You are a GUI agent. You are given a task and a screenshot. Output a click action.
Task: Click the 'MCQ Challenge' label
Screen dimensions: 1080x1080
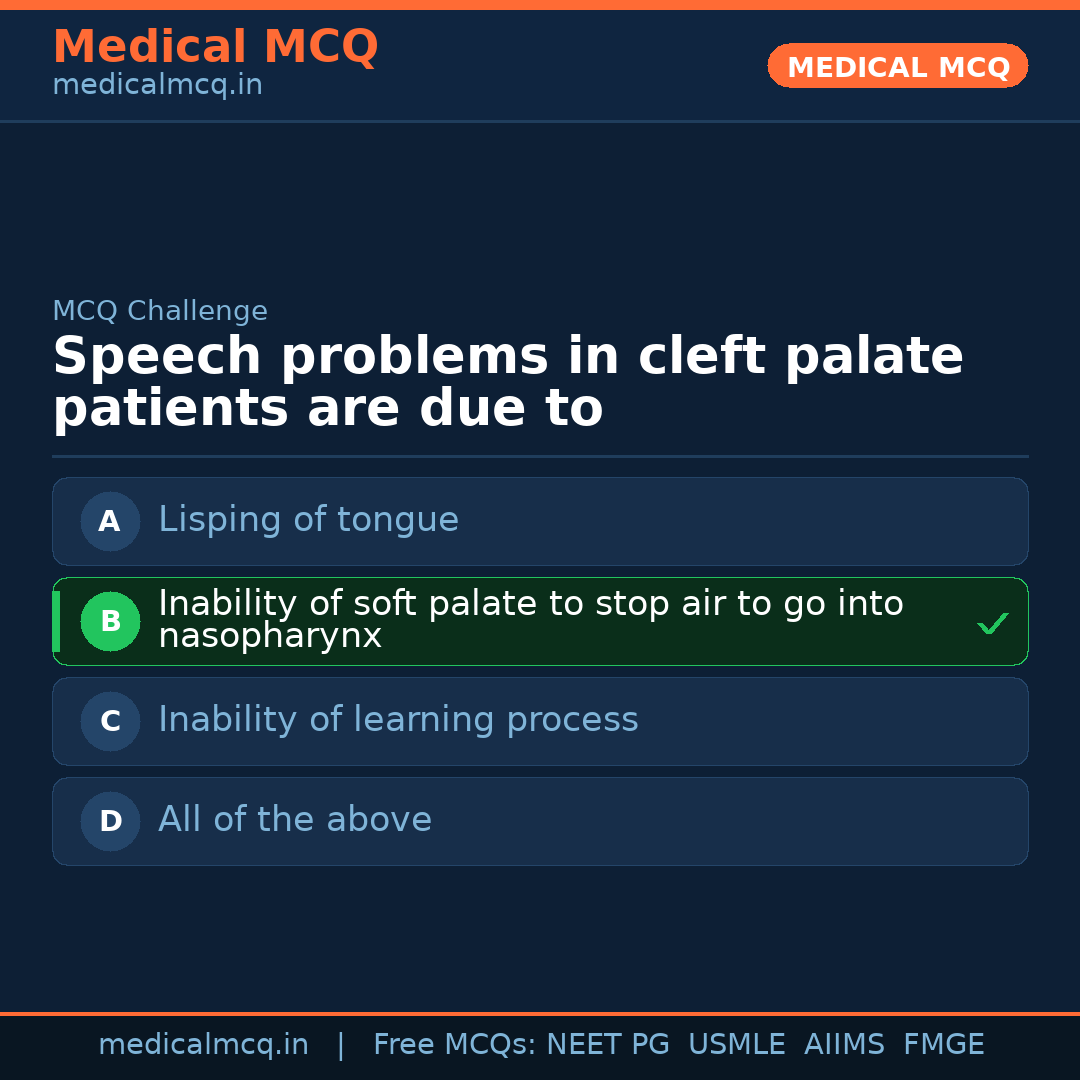click(160, 311)
